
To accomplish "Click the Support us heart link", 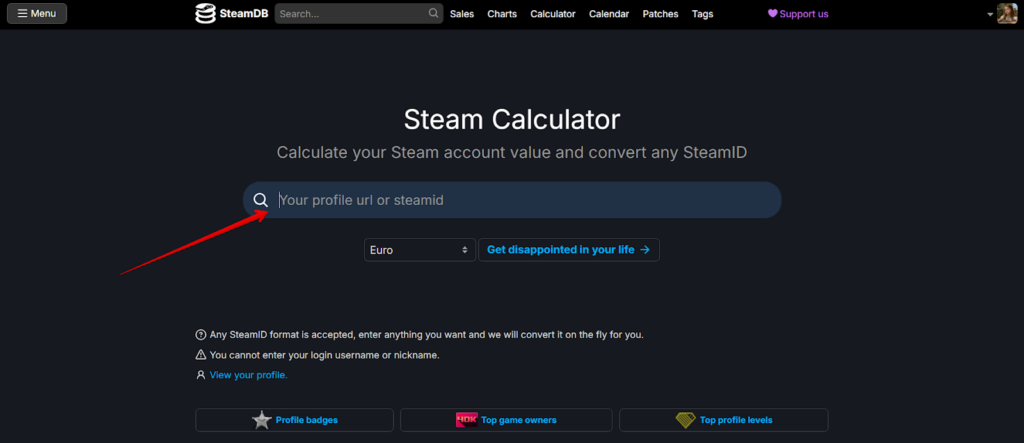I will [x=798, y=14].
